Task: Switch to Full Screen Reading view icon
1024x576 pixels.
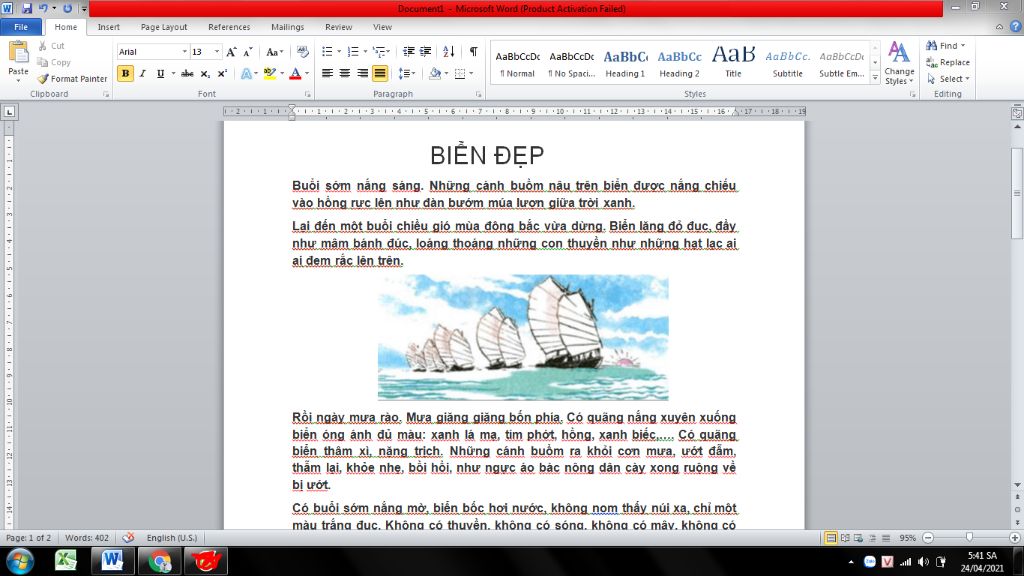Action: point(845,538)
